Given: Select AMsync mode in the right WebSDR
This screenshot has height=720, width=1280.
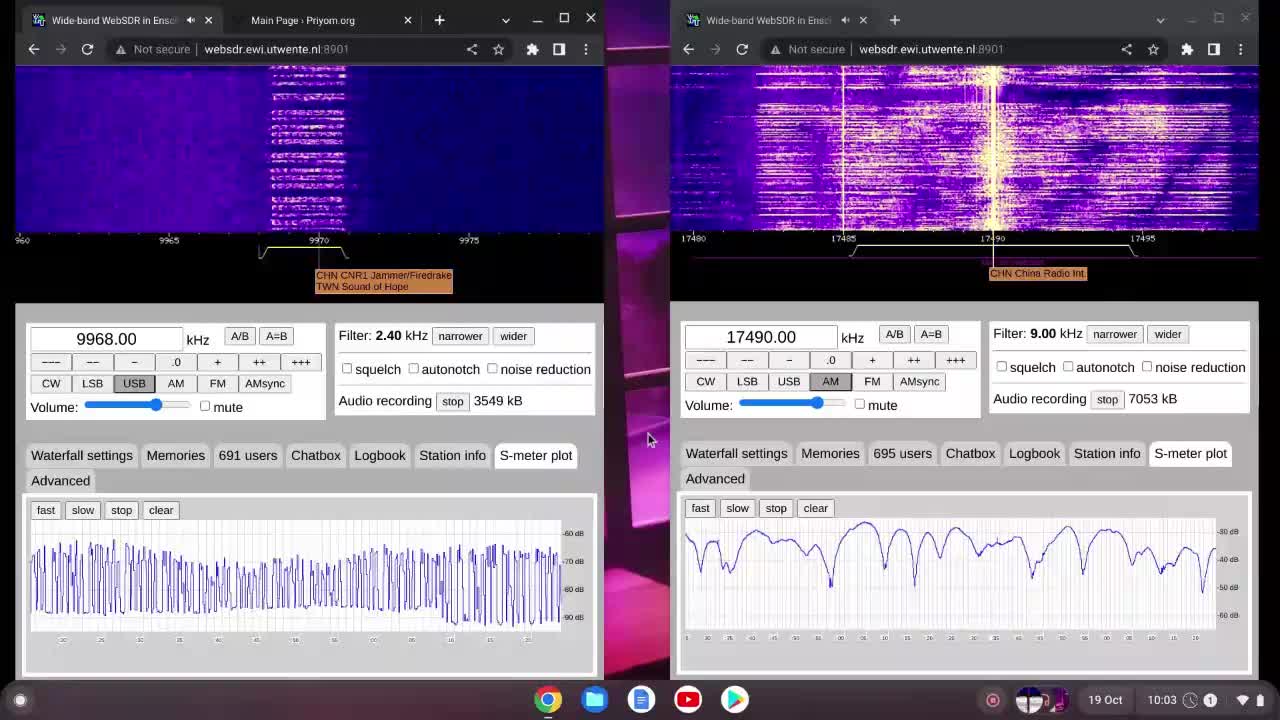Looking at the screenshot, I should [919, 382].
